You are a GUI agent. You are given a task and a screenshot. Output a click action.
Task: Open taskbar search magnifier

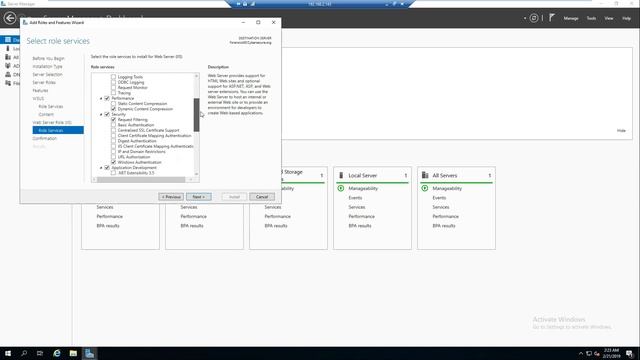[x=24, y=353]
